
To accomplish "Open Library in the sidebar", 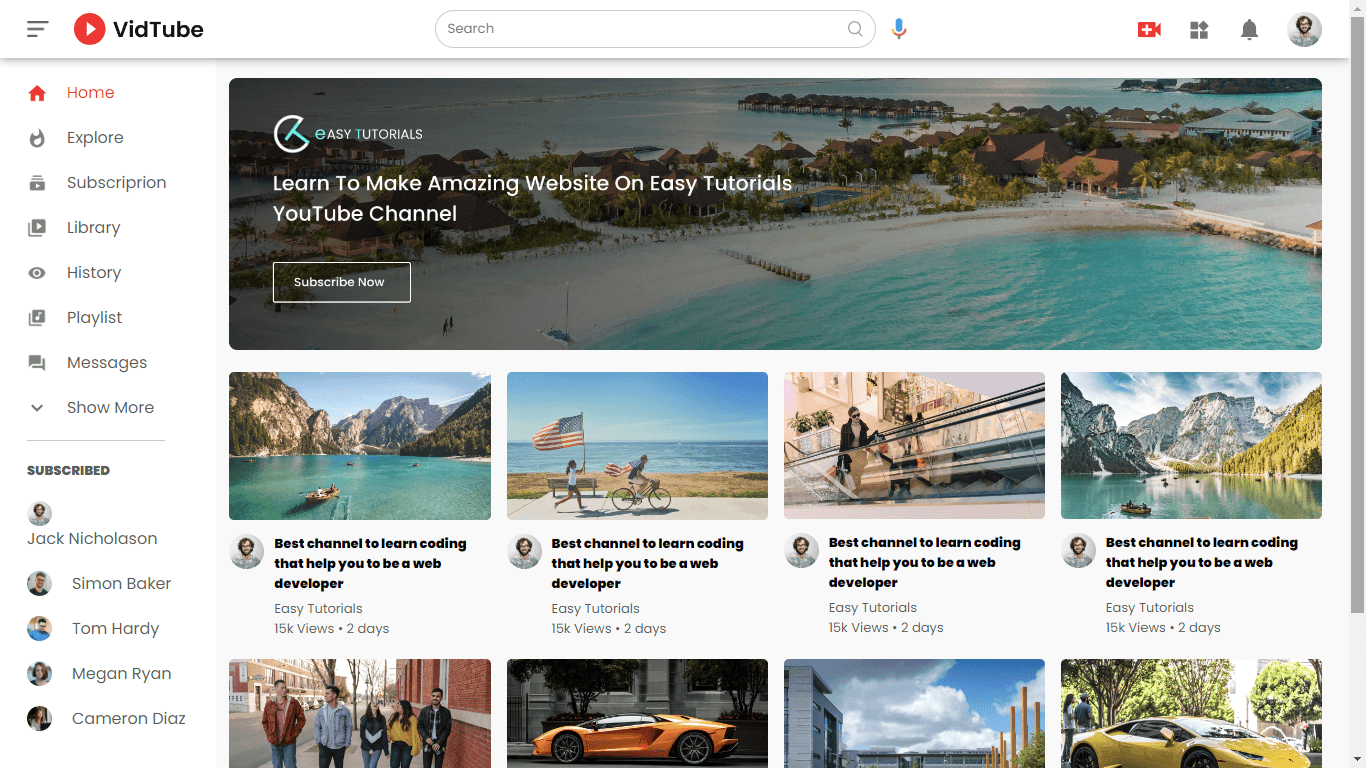I will pyautogui.click(x=93, y=228).
